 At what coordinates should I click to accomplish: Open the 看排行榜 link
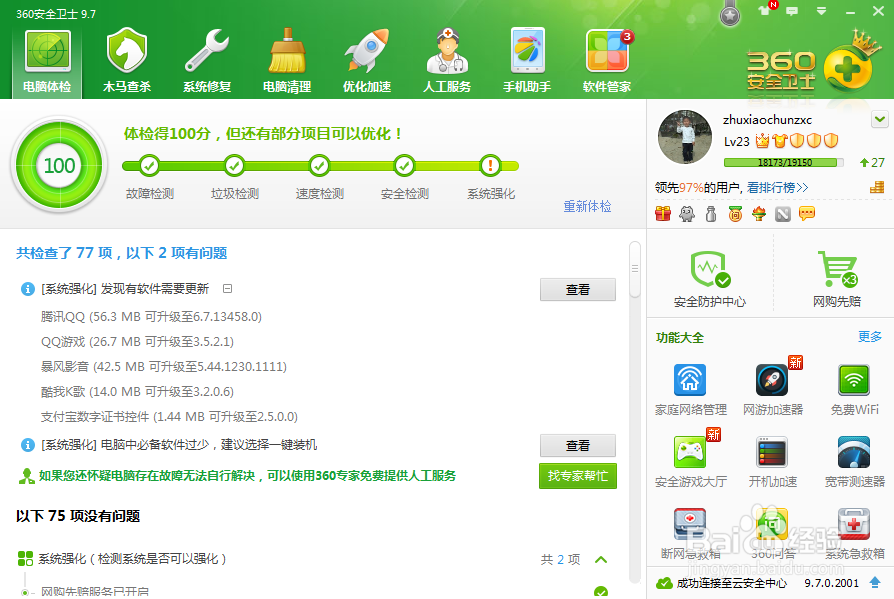click(x=778, y=188)
